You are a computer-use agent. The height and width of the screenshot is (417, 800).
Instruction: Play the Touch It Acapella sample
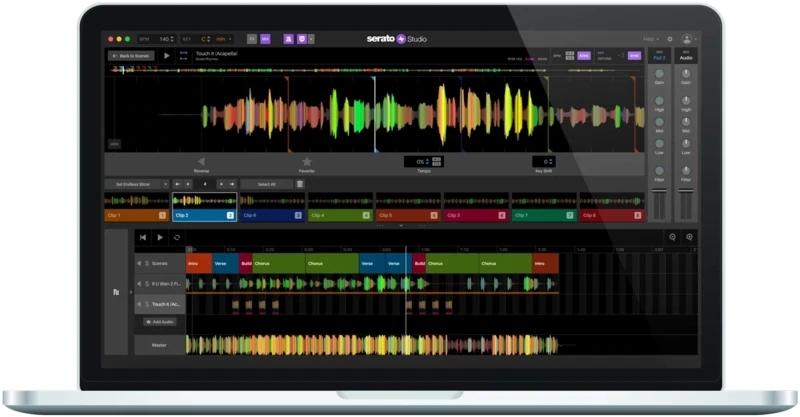pyautogui.click(x=166, y=56)
